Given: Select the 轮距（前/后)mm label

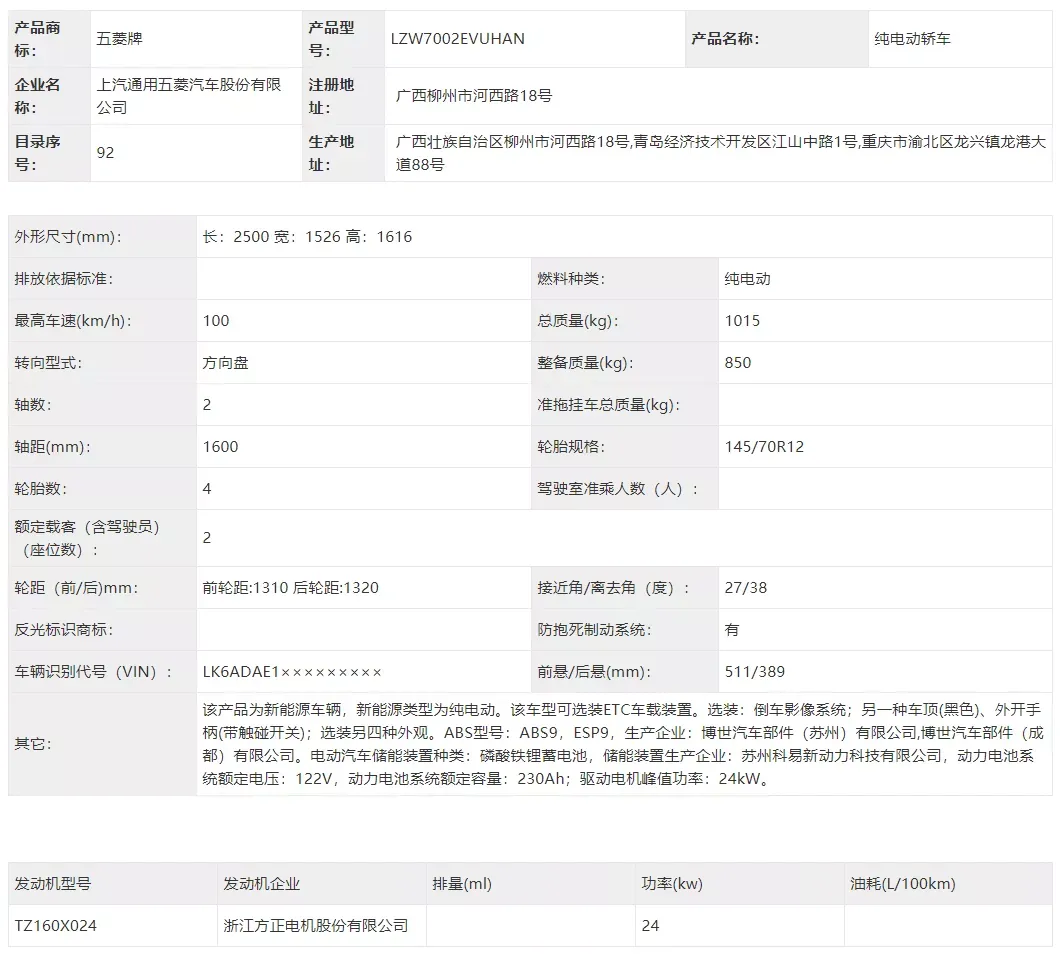Looking at the screenshot, I should coord(76,587).
